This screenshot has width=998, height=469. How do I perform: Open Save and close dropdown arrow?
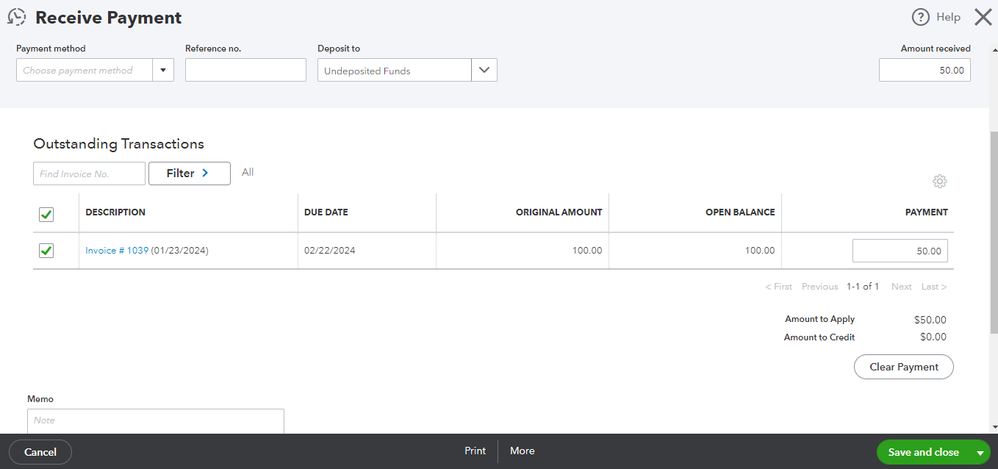(x=979, y=452)
